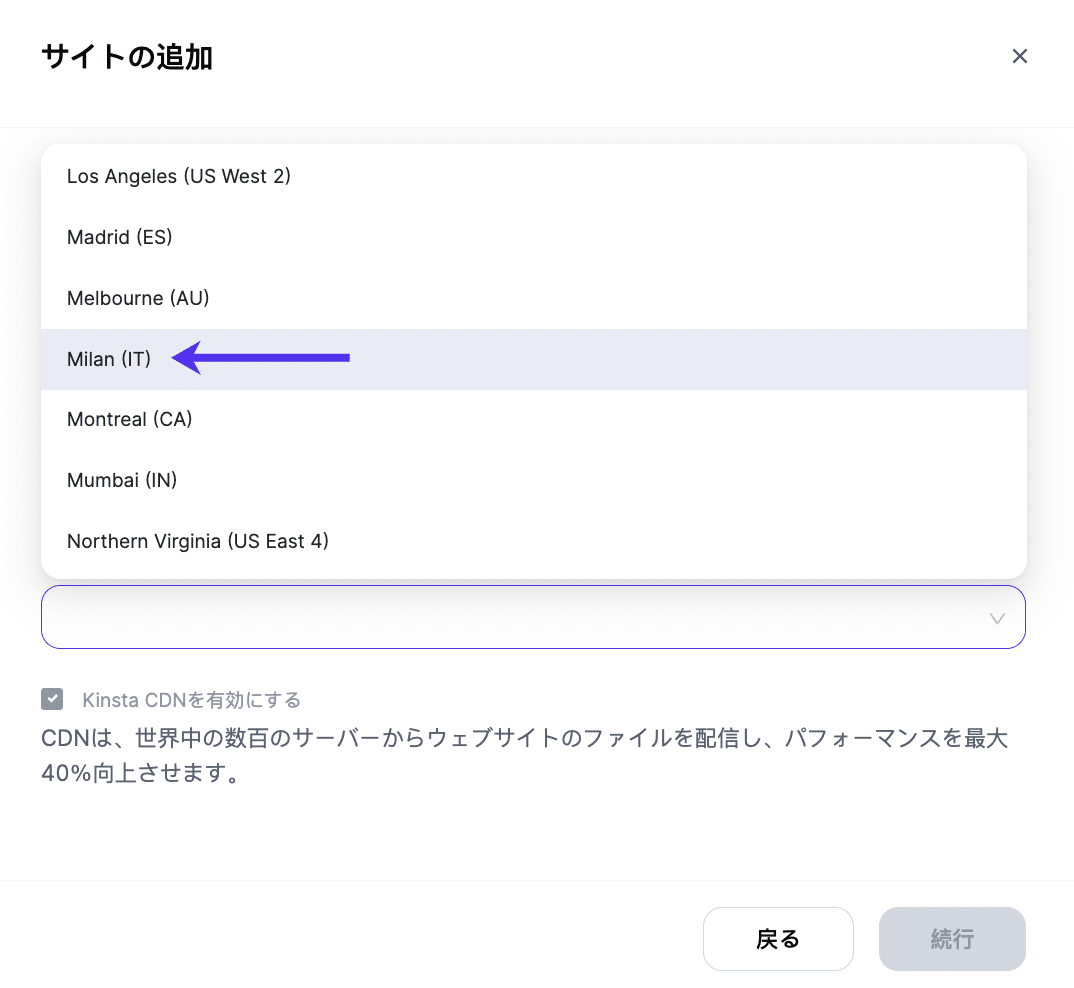The height and width of the screenshot is (988, 1074).
Task: Dismiss the dialog with the X icon
Action: click(x=1019, y=56)
